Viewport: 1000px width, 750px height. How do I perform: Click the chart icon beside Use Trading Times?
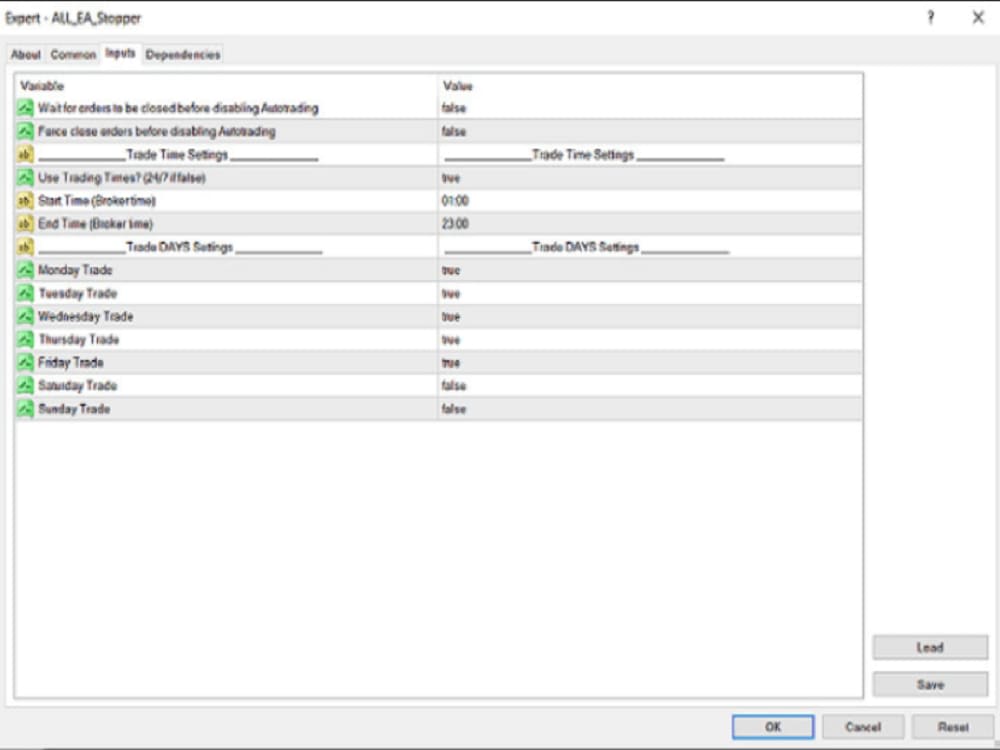pos(26,178)
